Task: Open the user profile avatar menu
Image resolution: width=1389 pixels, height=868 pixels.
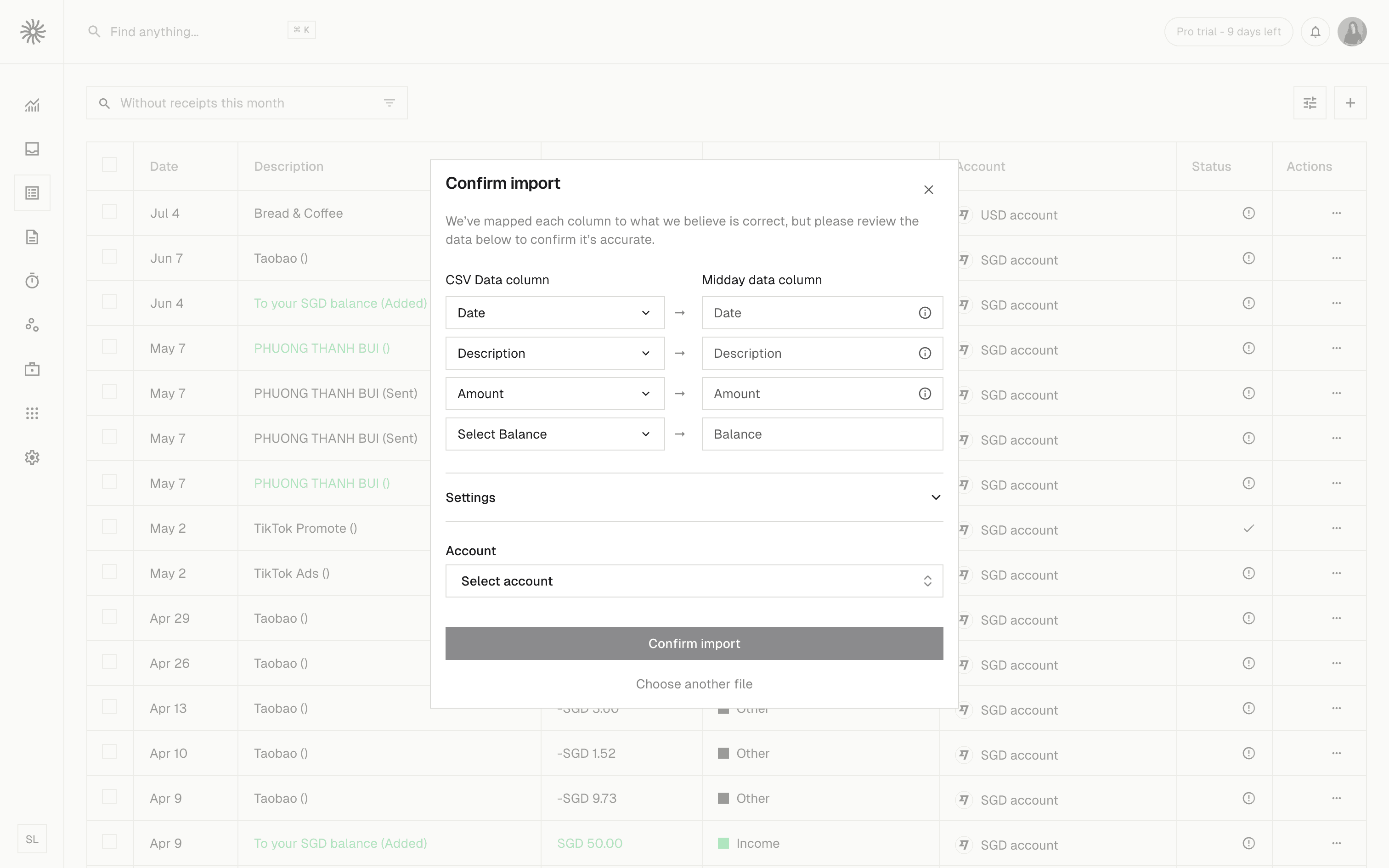Action: pos(1352,32)
